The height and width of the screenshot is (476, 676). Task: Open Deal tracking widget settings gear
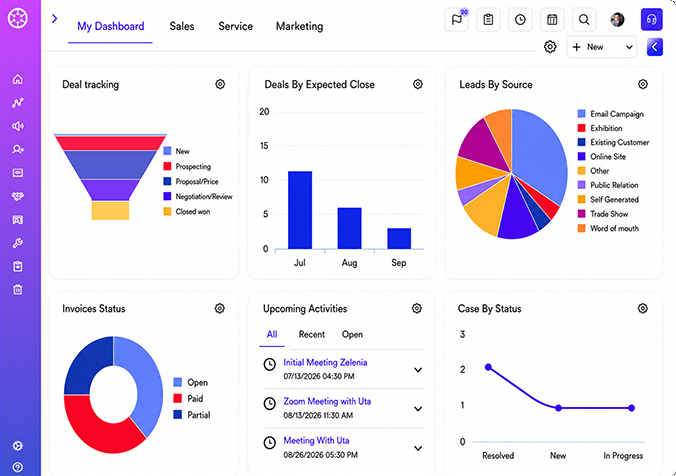pyautogui.click(x=220, y=84)
